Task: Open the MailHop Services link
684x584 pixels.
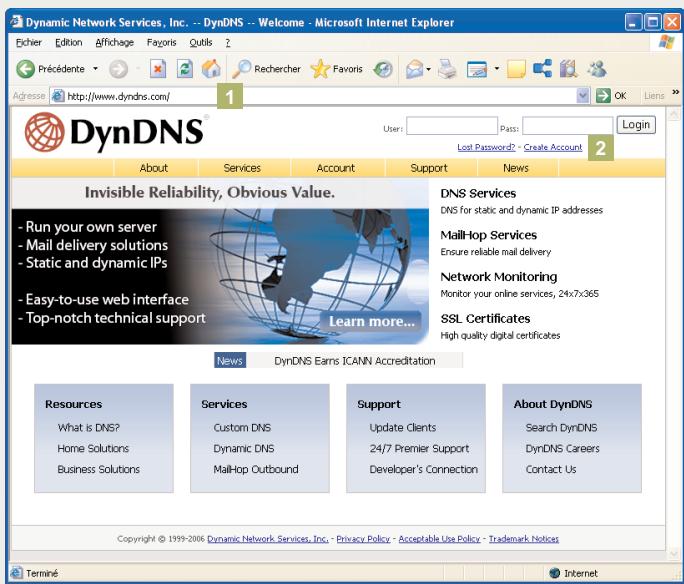Action: (489, 235)
